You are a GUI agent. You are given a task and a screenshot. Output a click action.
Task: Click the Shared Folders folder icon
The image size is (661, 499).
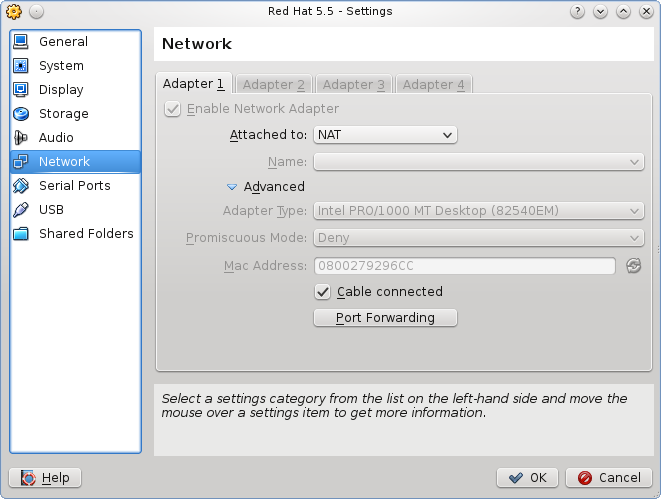[x=21, y=233]
